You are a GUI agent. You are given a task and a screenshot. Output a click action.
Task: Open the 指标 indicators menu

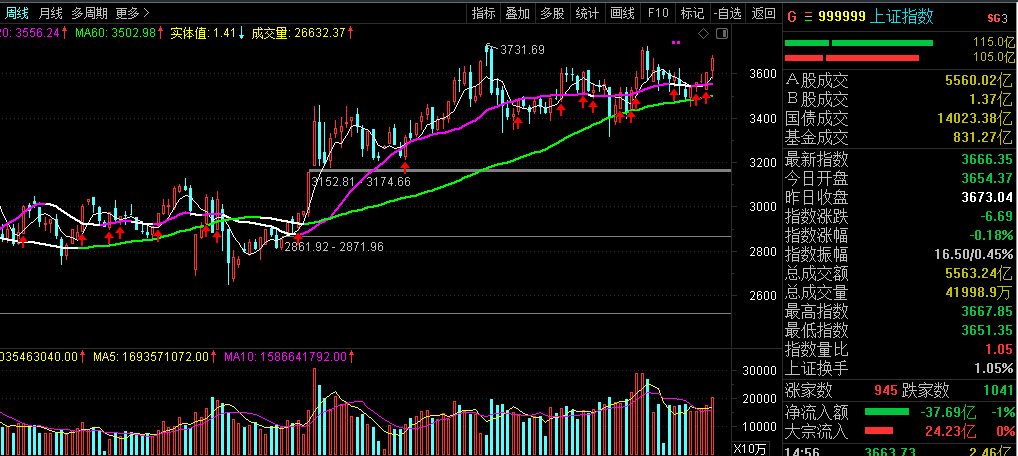[483, 13]
